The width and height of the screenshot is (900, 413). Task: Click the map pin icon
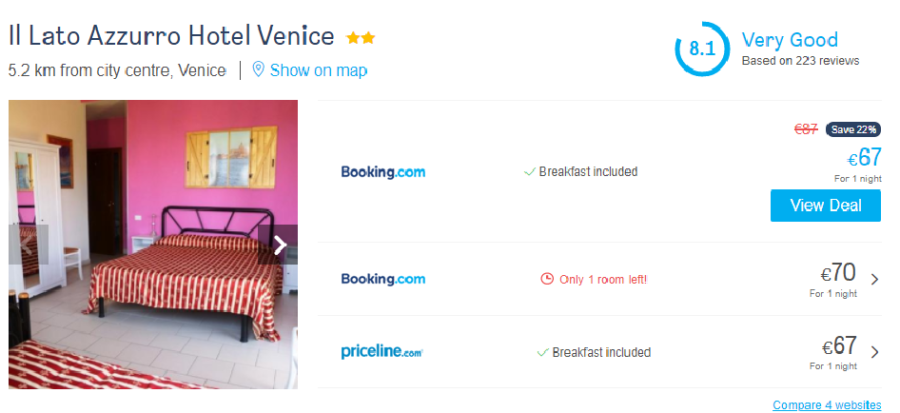coord(258,70)
